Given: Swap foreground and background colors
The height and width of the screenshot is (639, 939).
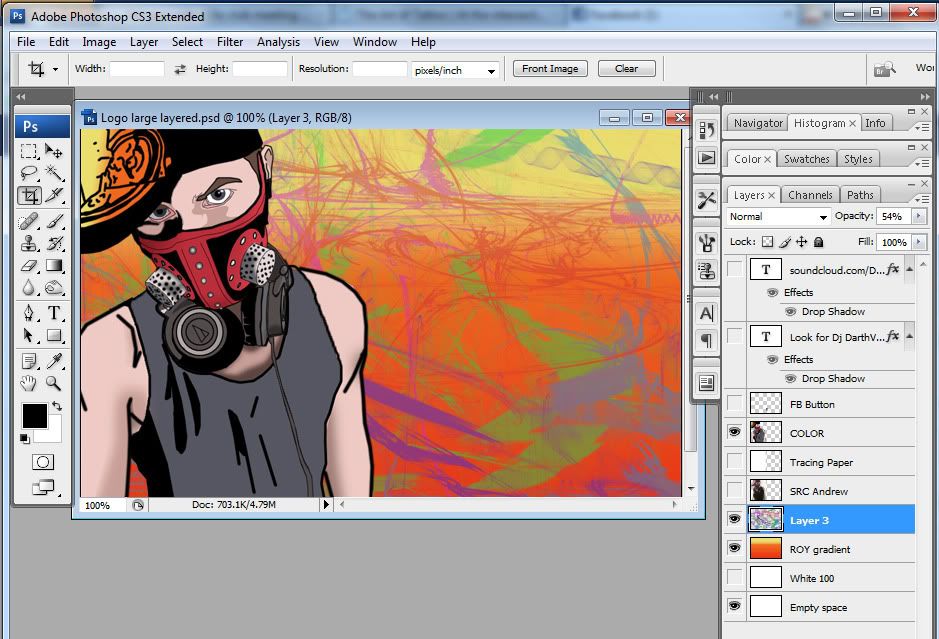Looking at the screenshot, I should pos(57,406).
